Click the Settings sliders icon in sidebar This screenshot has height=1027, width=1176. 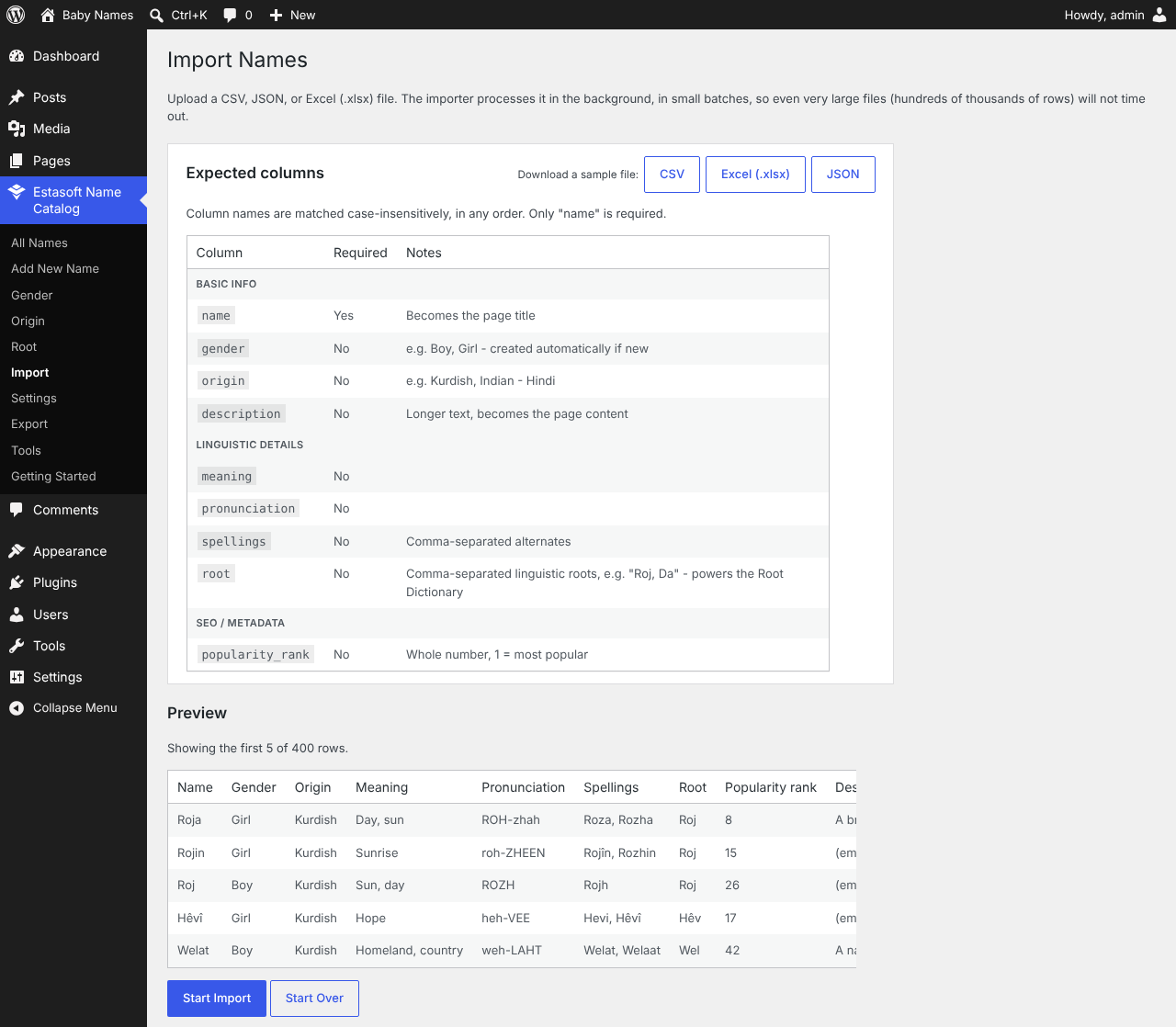[x=17, y=677]
